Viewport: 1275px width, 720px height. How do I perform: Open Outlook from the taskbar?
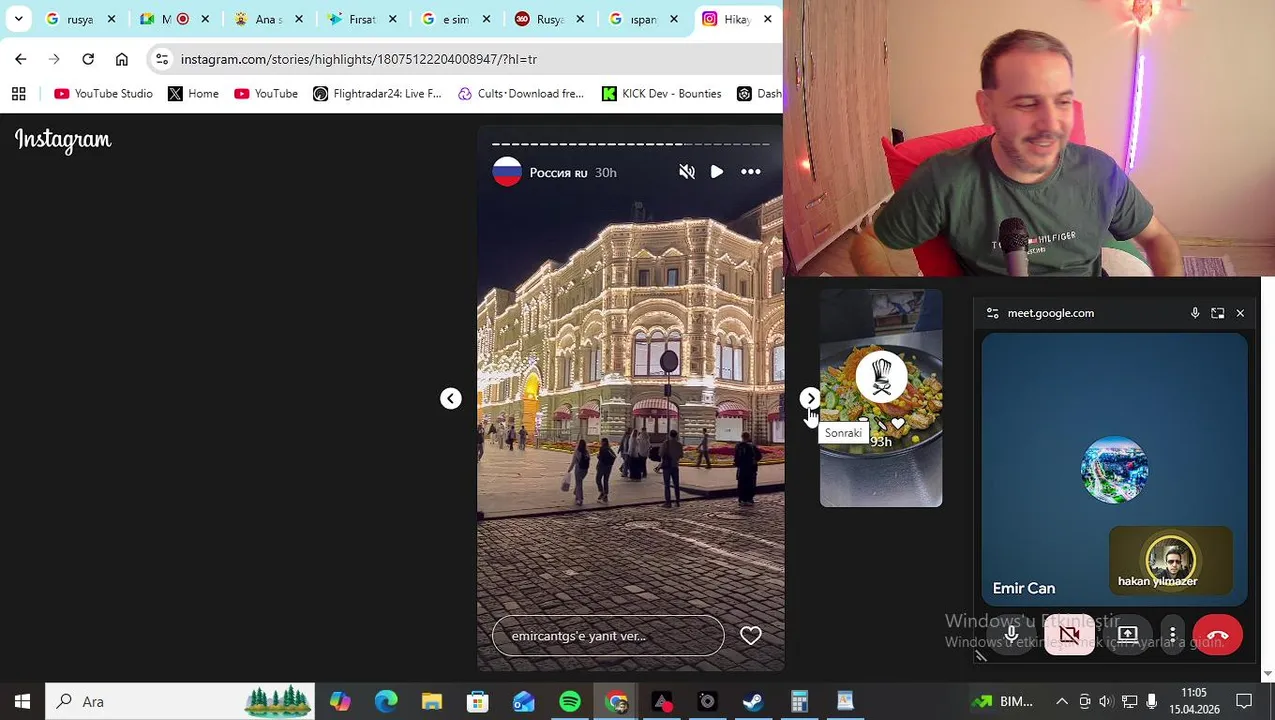pyautogui.click(x=524, y=701)
